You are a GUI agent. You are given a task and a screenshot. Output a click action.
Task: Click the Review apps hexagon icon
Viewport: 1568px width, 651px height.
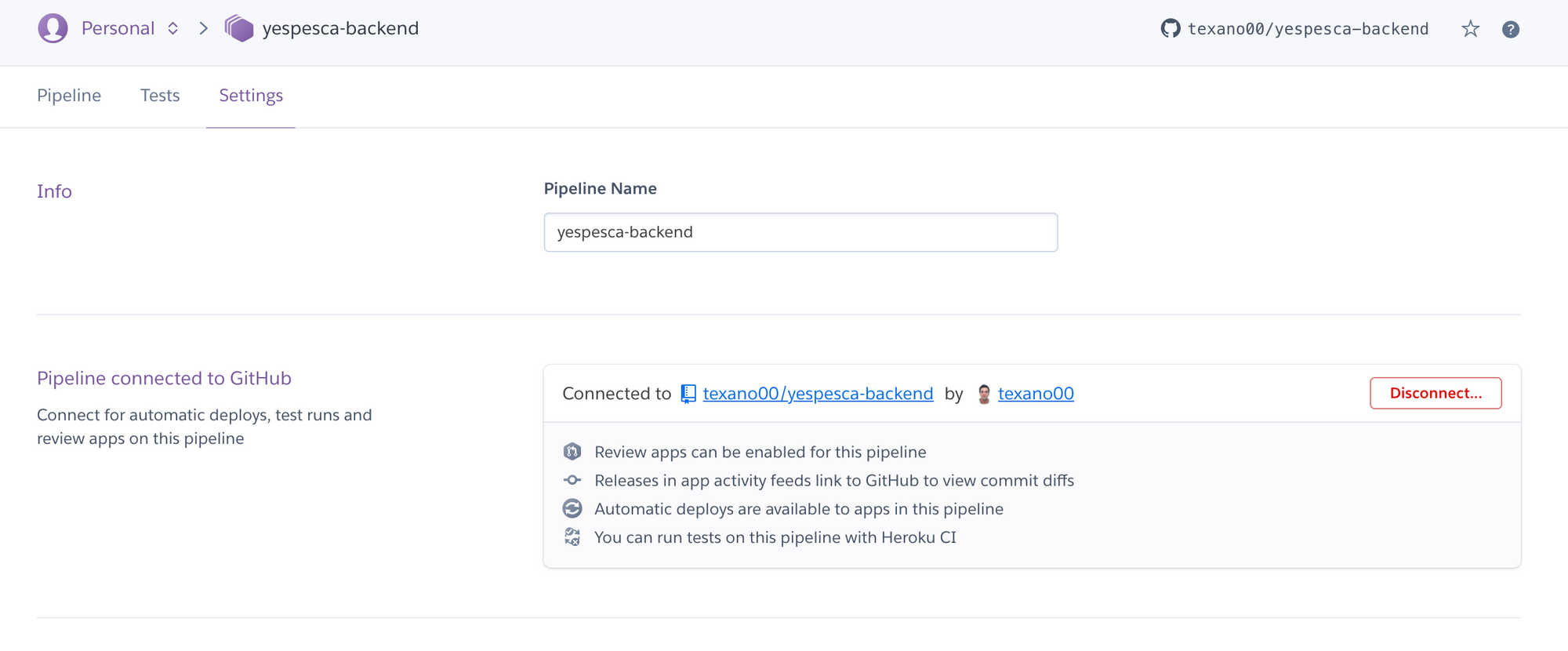pyautogui.click(x=572, y=452)
